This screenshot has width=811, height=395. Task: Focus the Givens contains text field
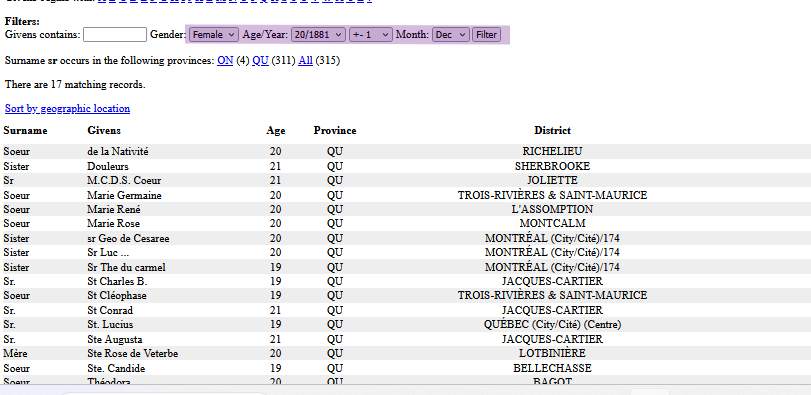[115, 35]
